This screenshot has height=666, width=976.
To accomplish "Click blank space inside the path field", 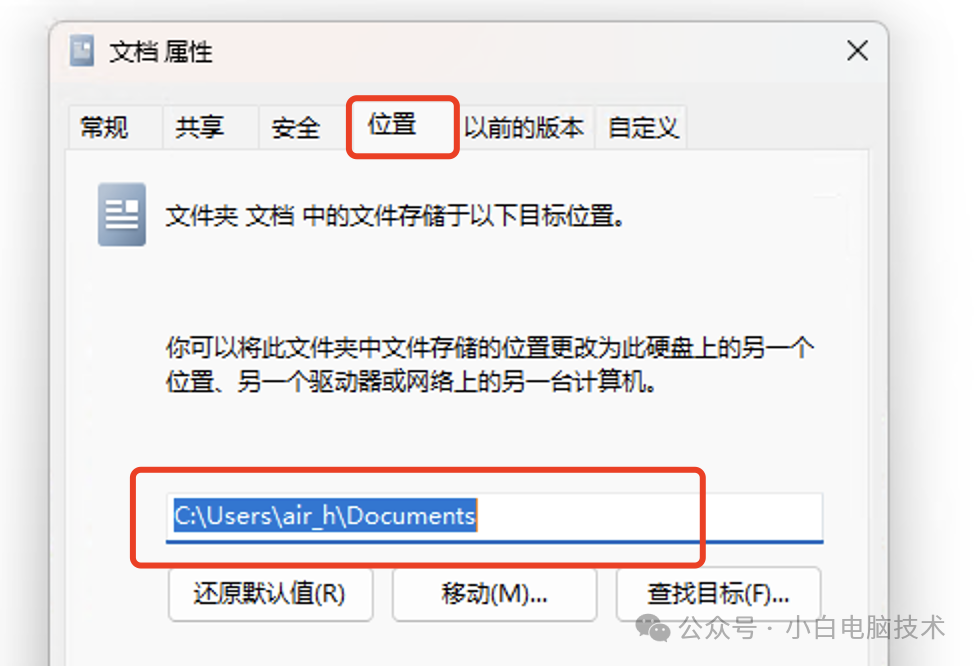I will 647,517.
